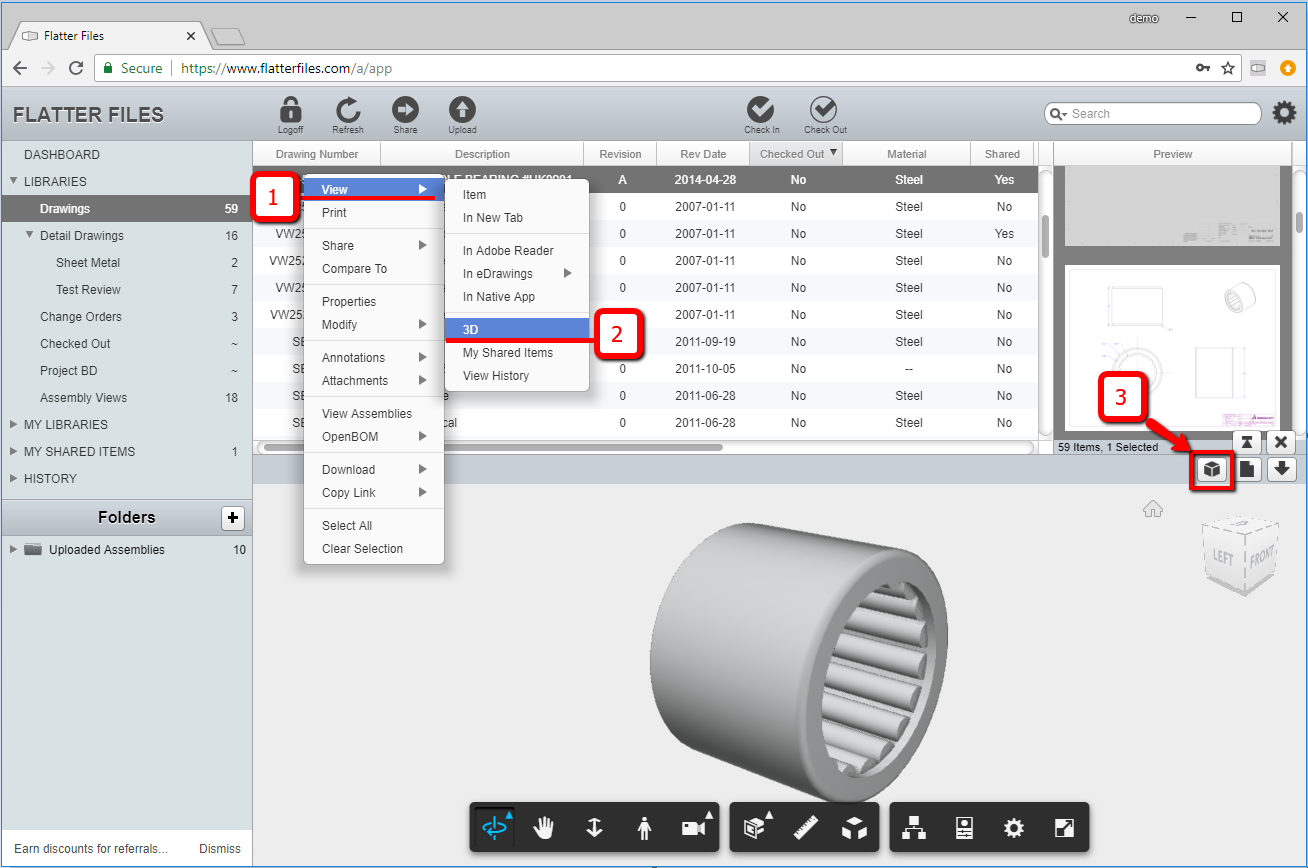Close the viewer panel with X button
This screenshot has width=1308, height=868.
pyautogui.click(x=1282, y=441)
